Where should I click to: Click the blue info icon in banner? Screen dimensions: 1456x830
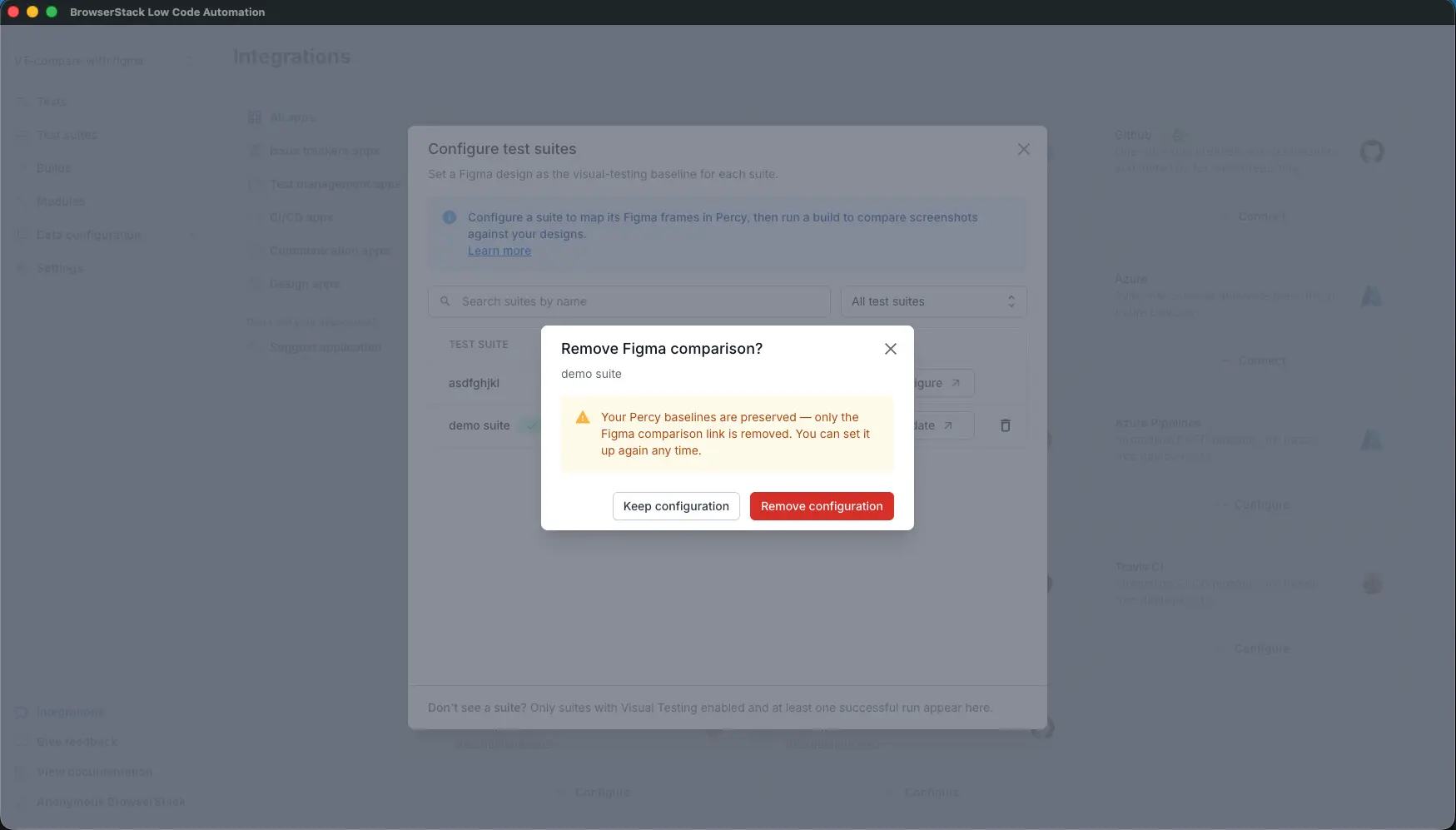pos(450,217)
